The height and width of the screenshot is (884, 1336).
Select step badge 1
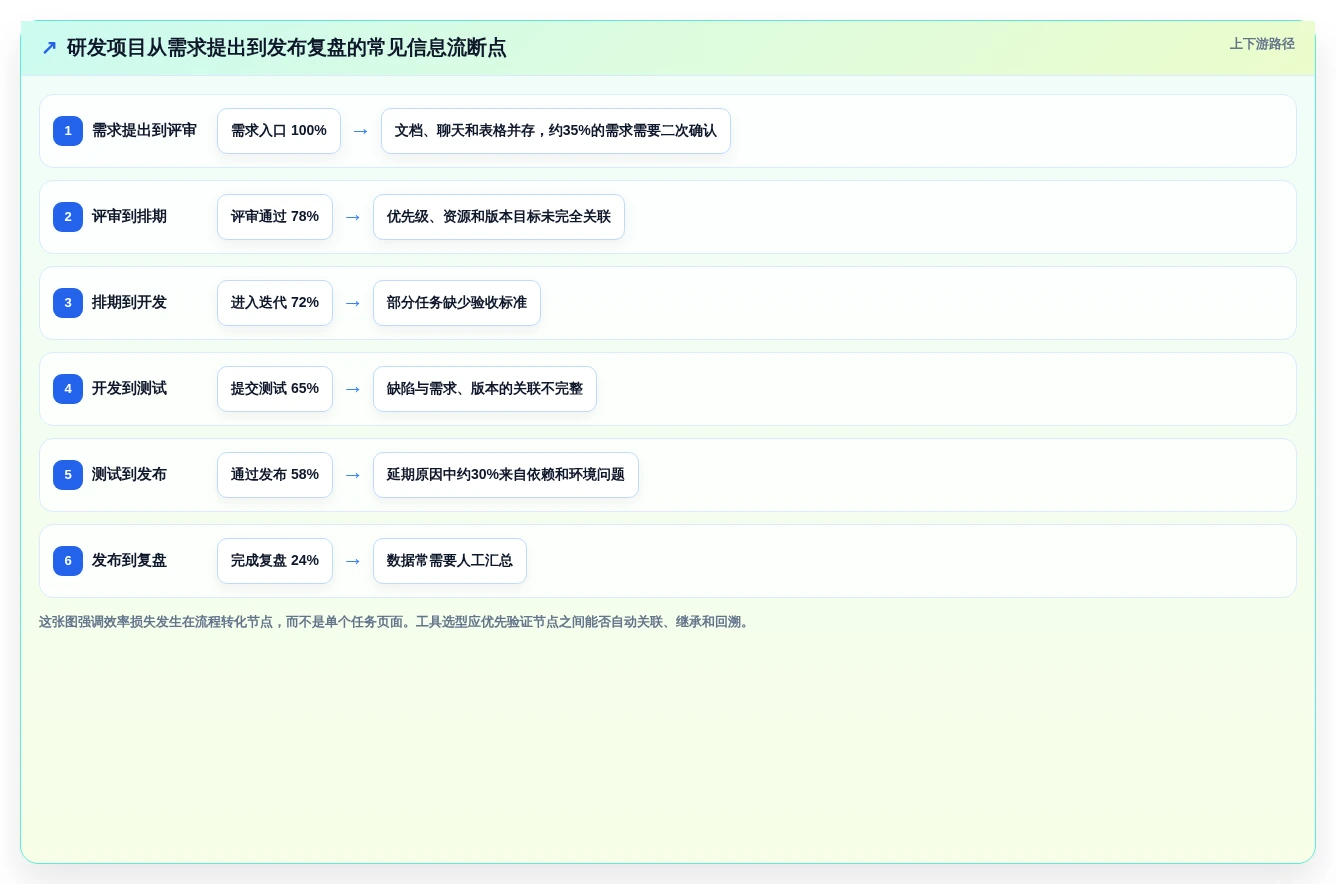click(x=68, y=131)
